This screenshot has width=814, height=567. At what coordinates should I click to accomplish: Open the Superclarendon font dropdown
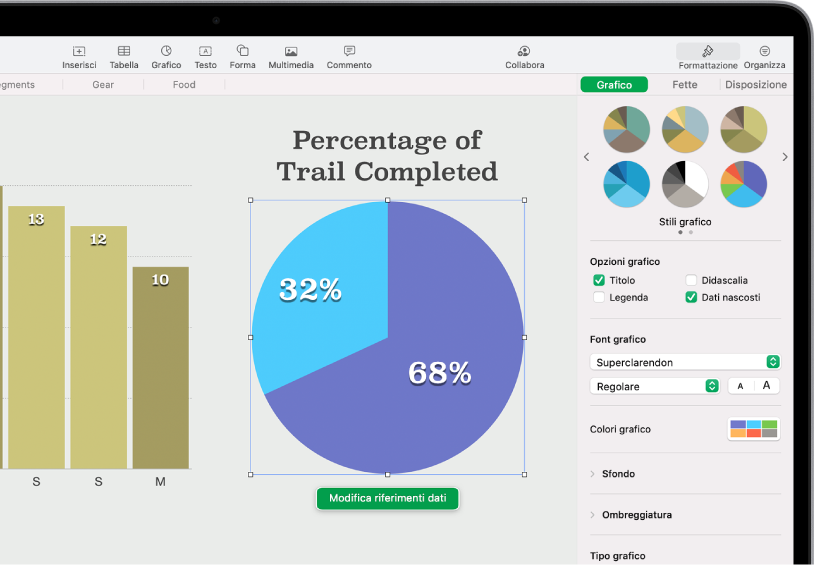coord(685,362)
